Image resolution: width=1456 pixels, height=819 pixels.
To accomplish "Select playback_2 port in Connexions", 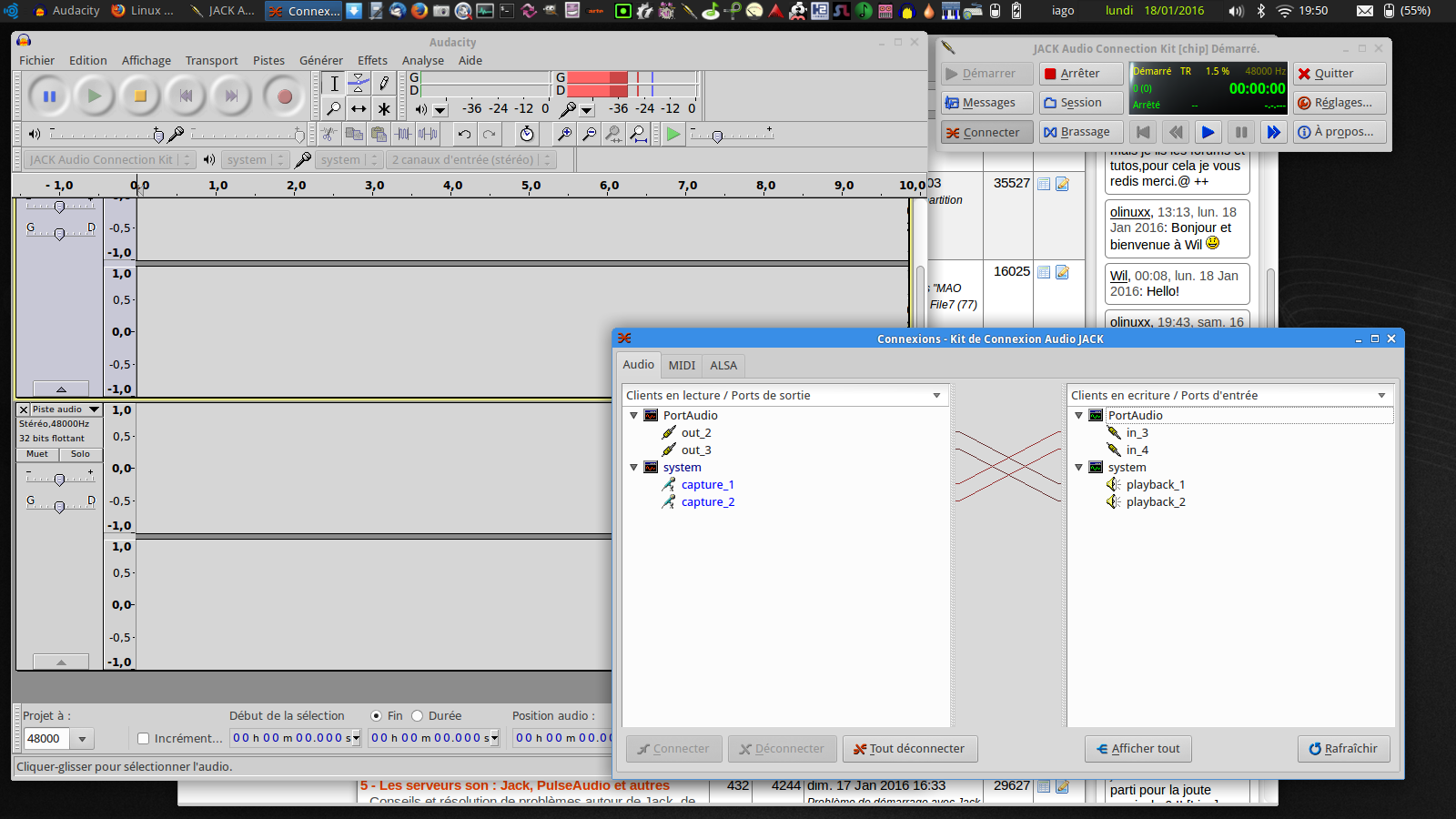I will click(x=1156, y=501).
